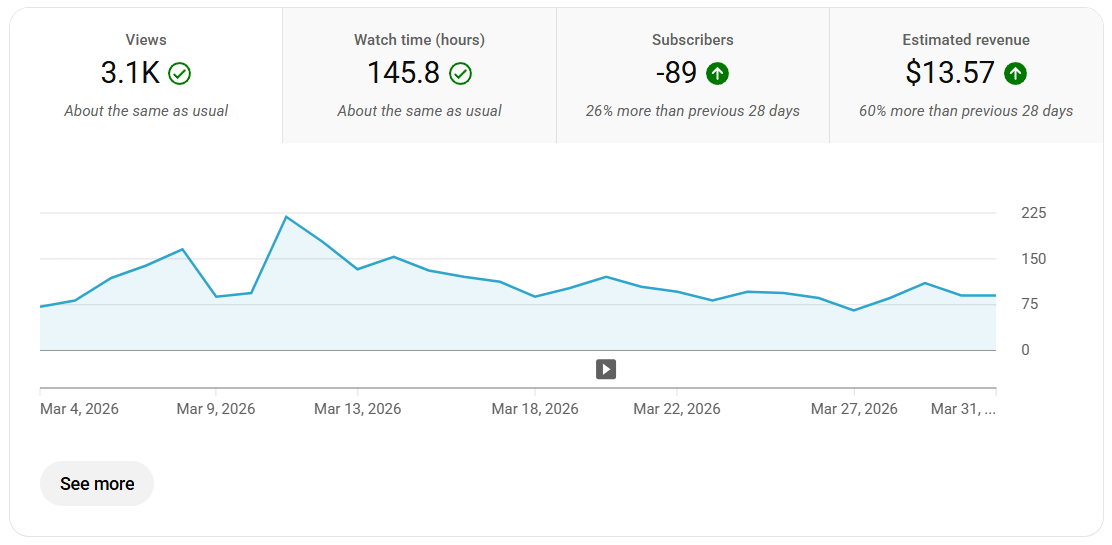Click the green checkmark icon beside Views

point(179,73)
